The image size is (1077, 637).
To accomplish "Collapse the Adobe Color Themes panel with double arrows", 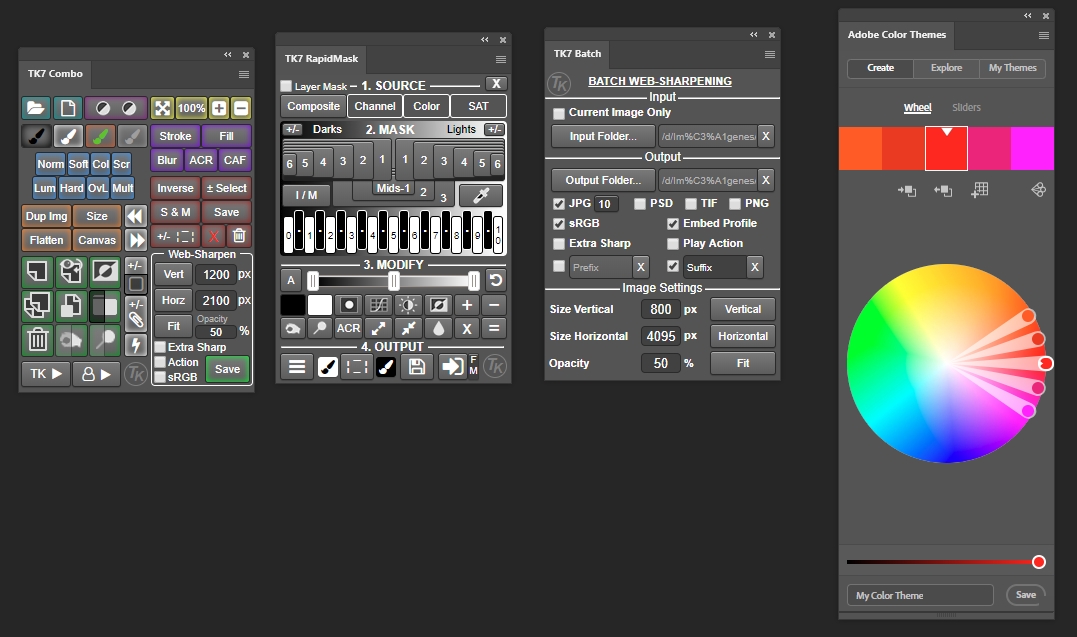I will tap(1028, 16).
